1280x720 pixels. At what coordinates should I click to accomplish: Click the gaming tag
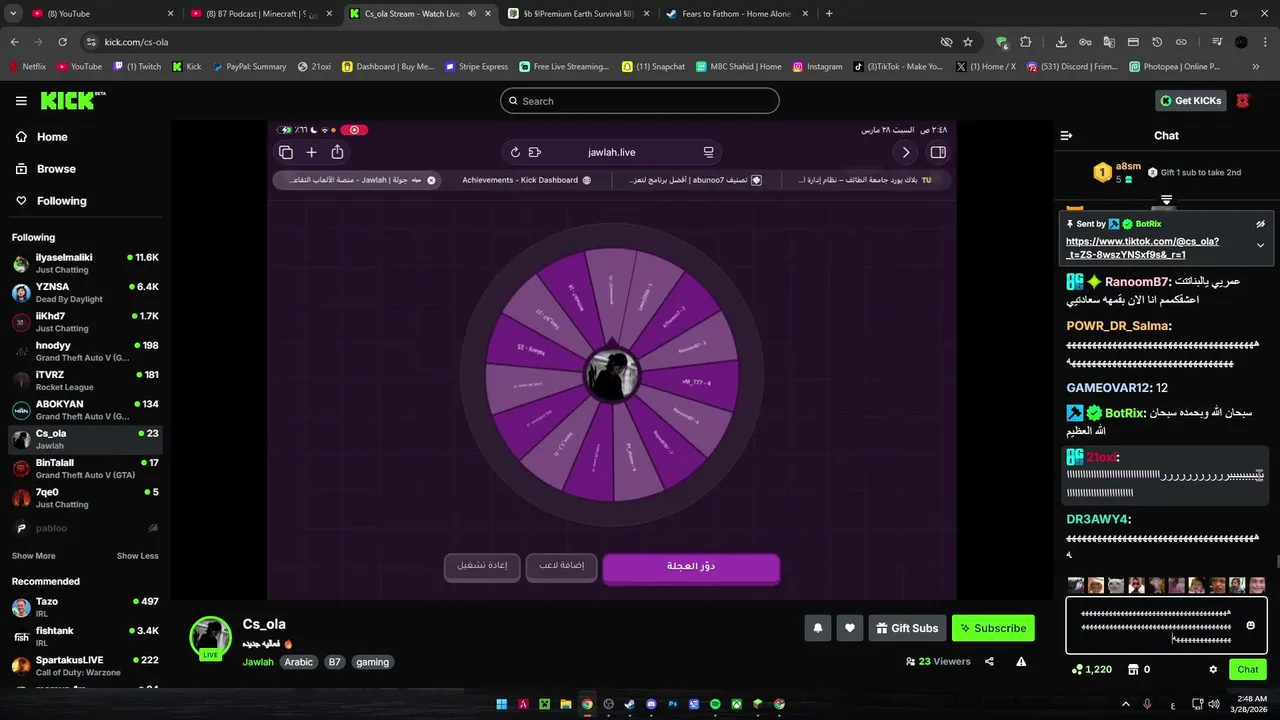(372, 662)
